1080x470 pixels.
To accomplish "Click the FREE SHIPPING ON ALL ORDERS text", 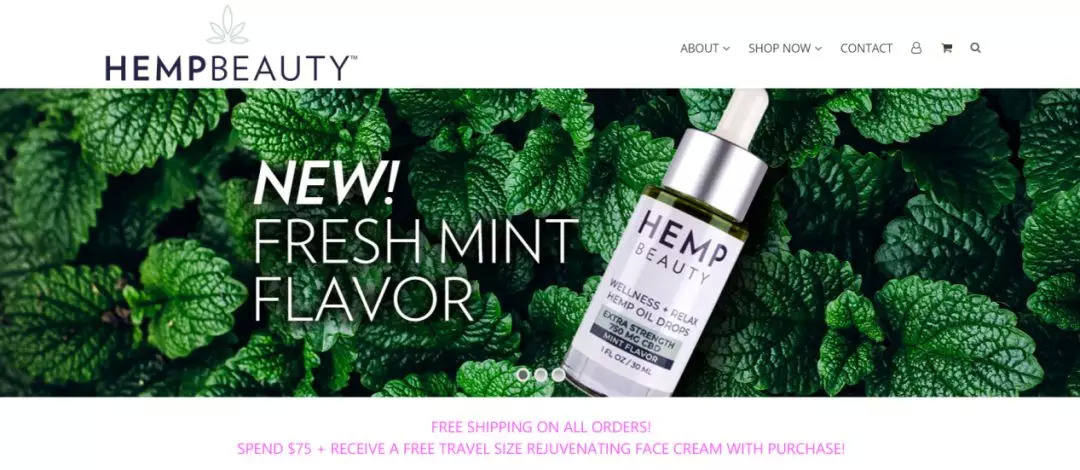I will (541, 427).
